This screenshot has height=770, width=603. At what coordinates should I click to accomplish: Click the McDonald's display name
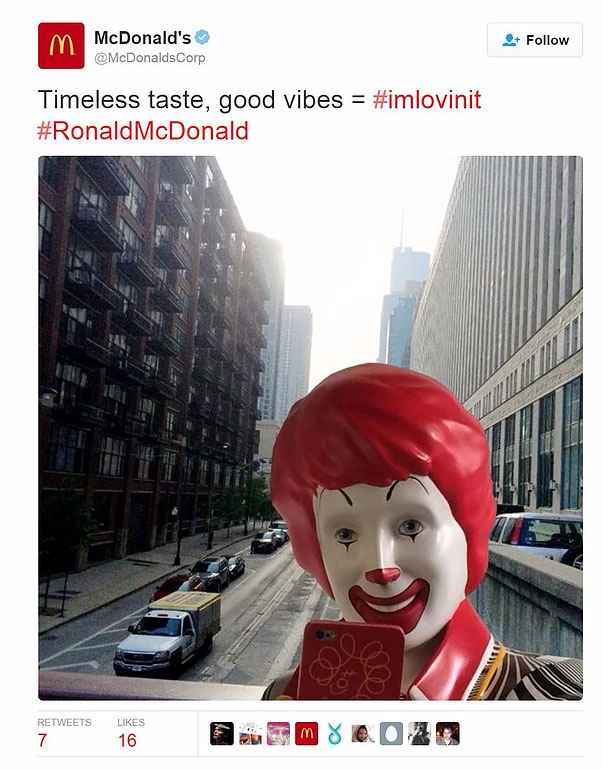(142, 37)
